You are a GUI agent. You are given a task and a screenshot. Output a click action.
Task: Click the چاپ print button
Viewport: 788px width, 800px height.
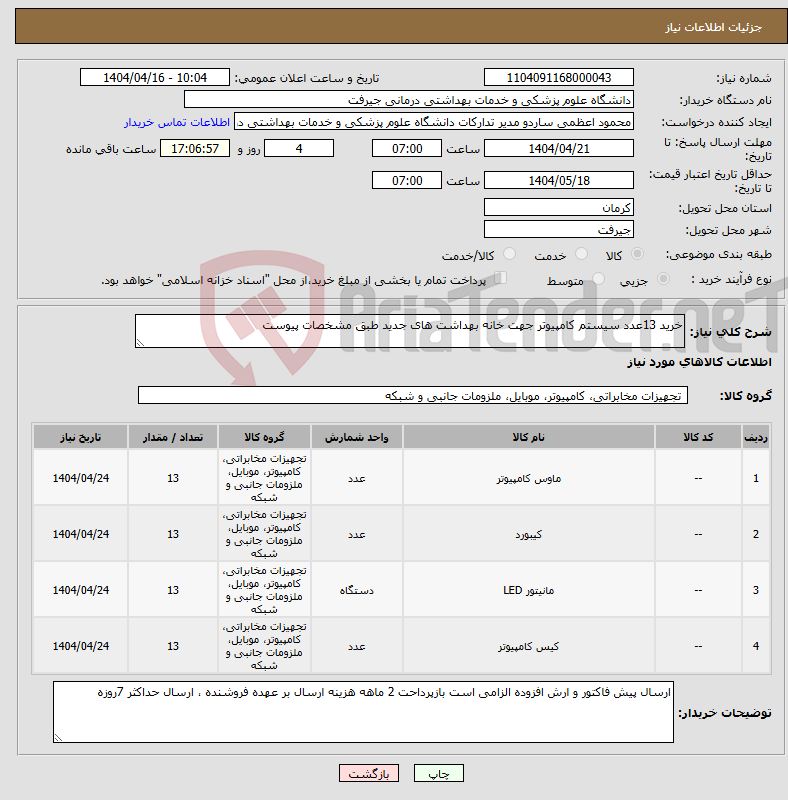click(x=438, y=773)
